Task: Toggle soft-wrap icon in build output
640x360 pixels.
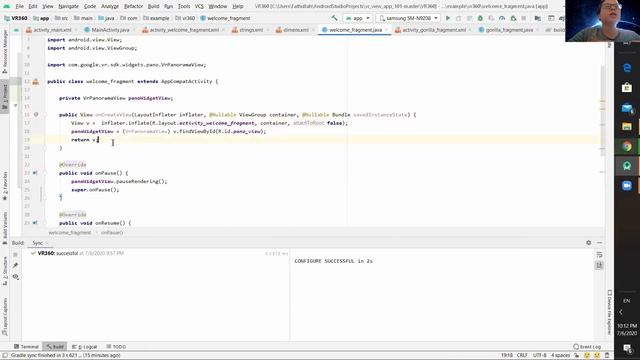Action: coord(599,255)
